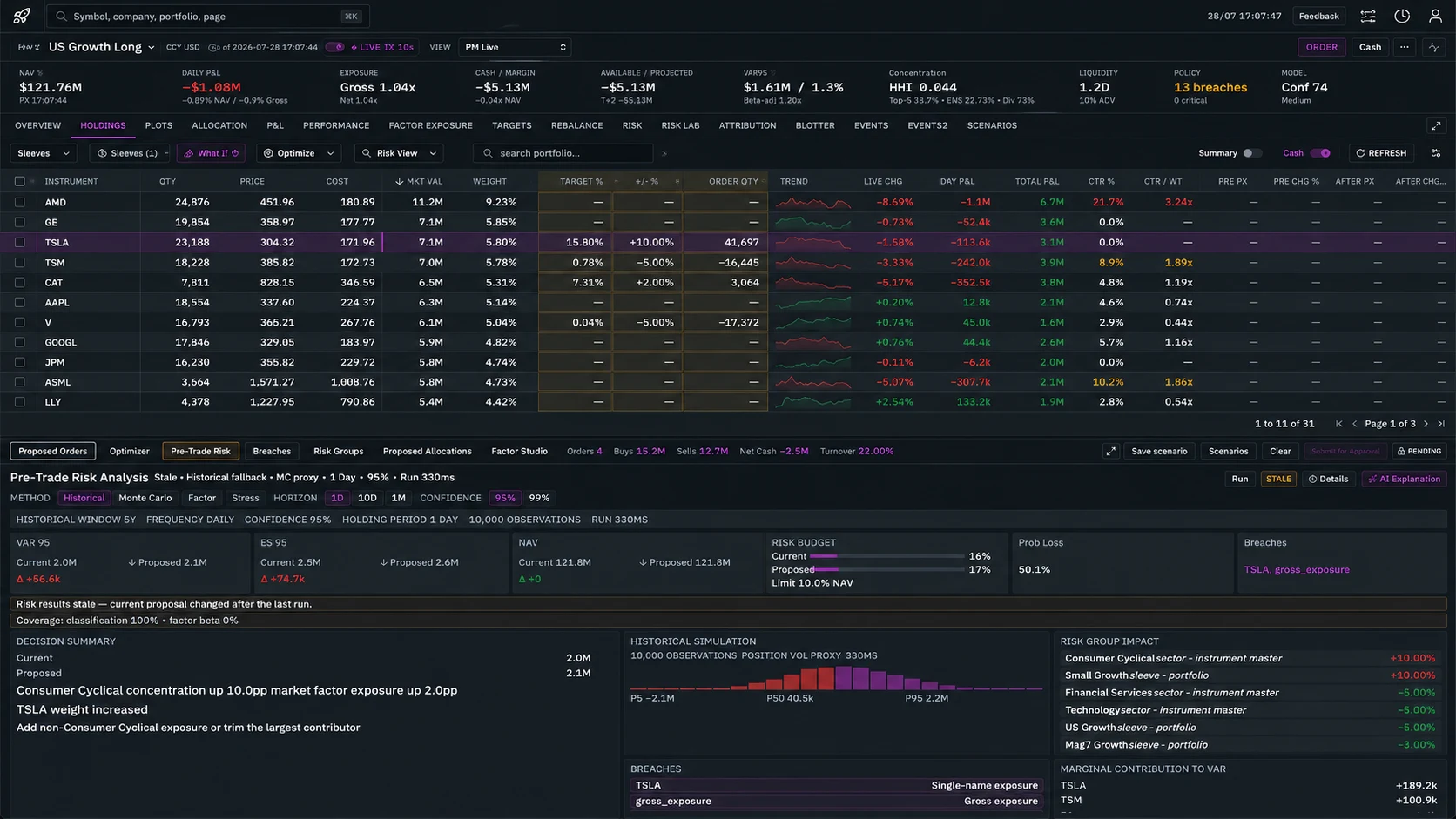The height and width of the screenshot is (819, 1456).
Task: Expand the proposed orders panel
Action: 1110,451
